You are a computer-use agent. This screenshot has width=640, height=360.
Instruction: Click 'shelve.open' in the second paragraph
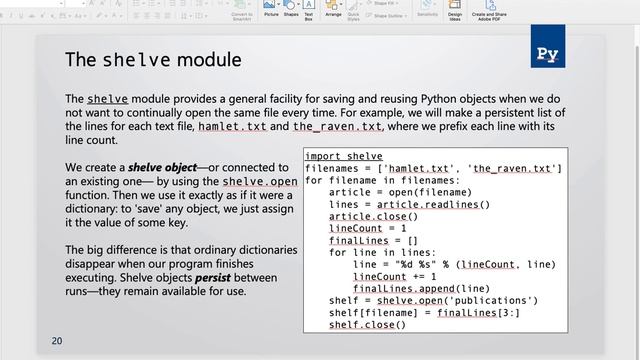[260, 181]
